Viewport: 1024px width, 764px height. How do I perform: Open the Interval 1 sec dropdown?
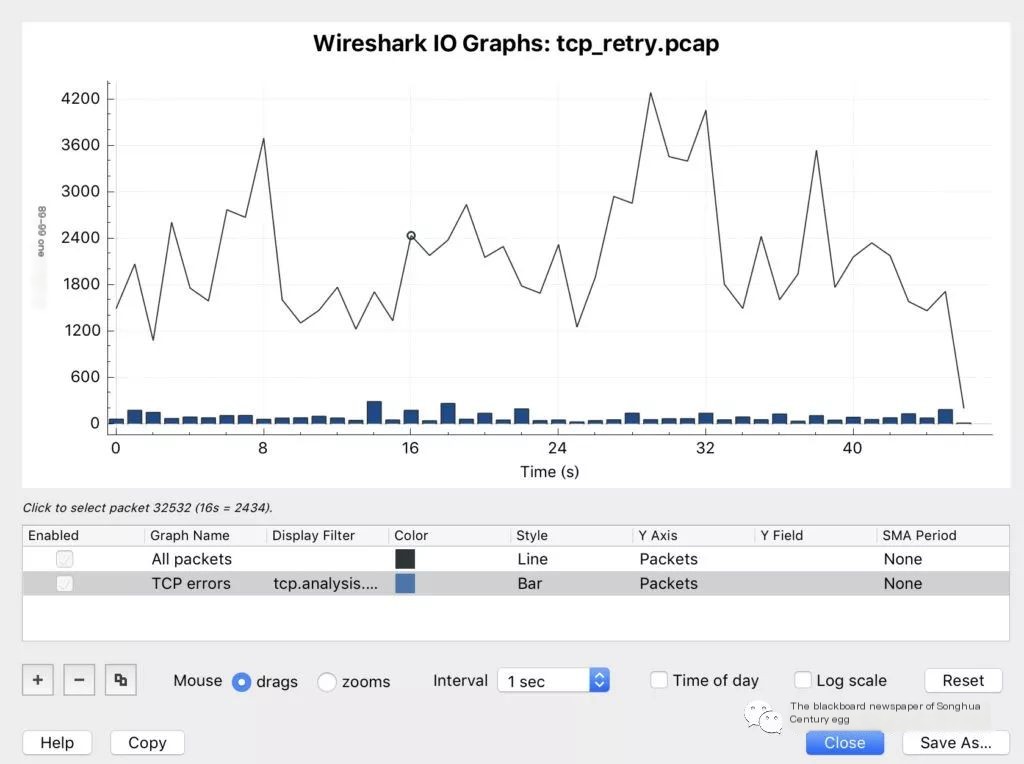pos(554,680)
